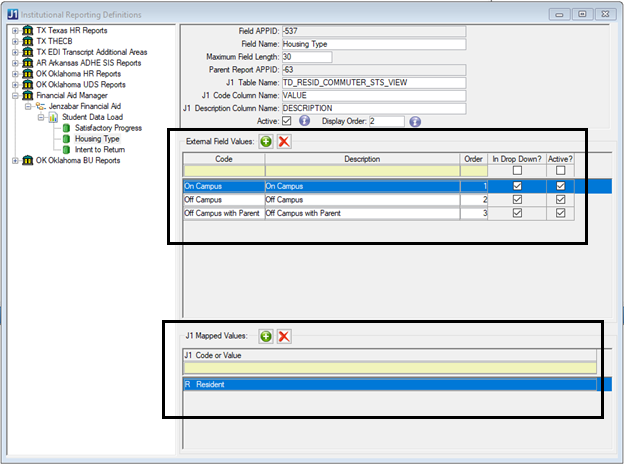Collapse the Financial Aid Manager node
624x465 pixels.
point(15,95)
